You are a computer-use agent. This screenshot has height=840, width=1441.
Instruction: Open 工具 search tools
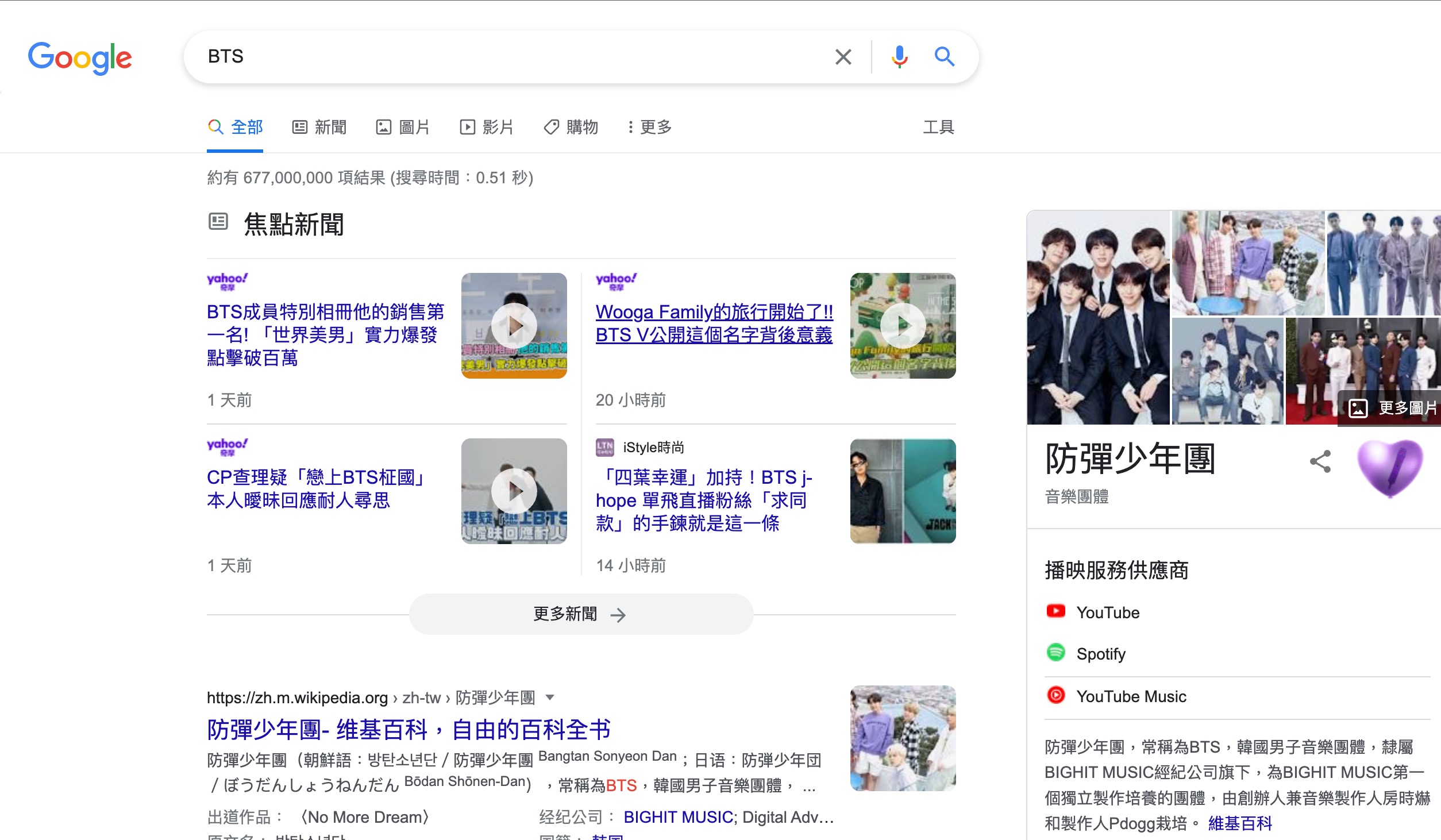pyautogui.click(x=938, y=127)
